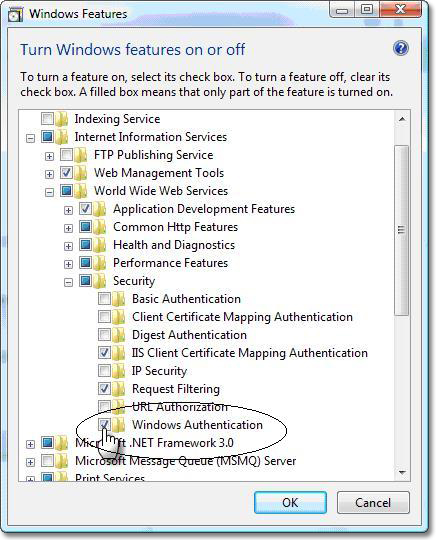
Task: Click the folder icon beside FTP Publishing Service
Action: tap(82, 155)
